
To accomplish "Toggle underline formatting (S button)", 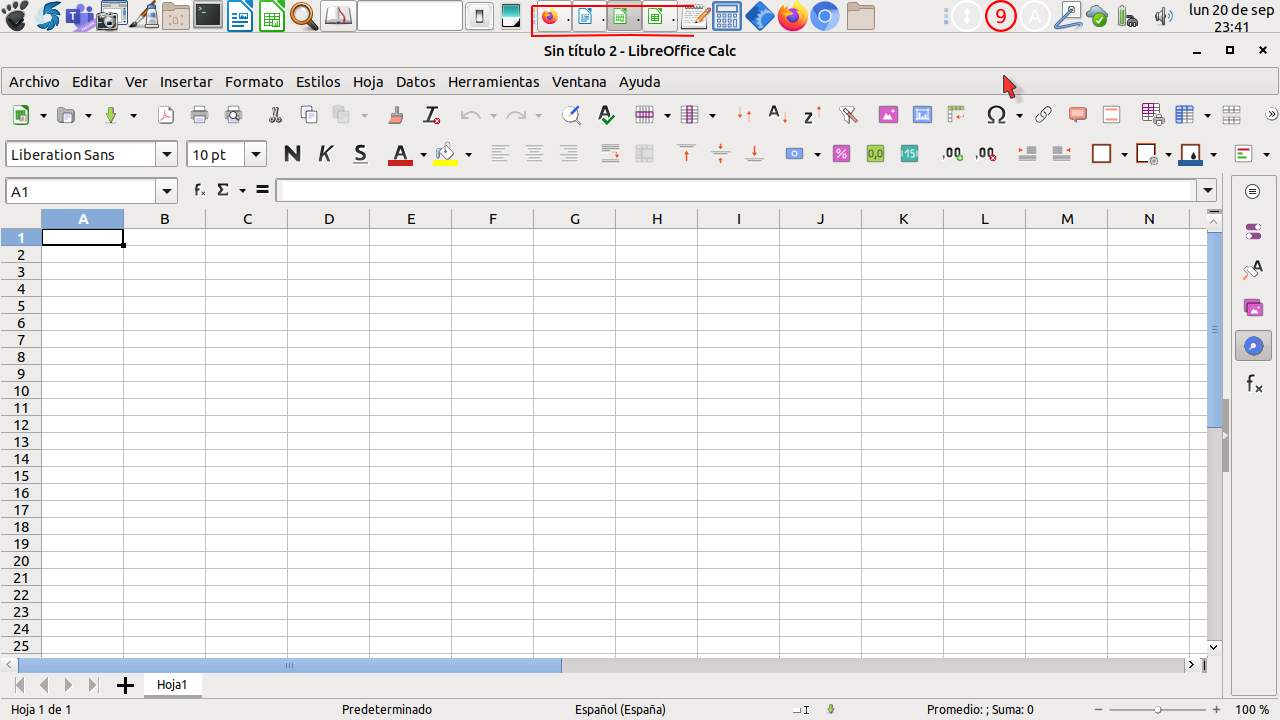I will (360, 154).
